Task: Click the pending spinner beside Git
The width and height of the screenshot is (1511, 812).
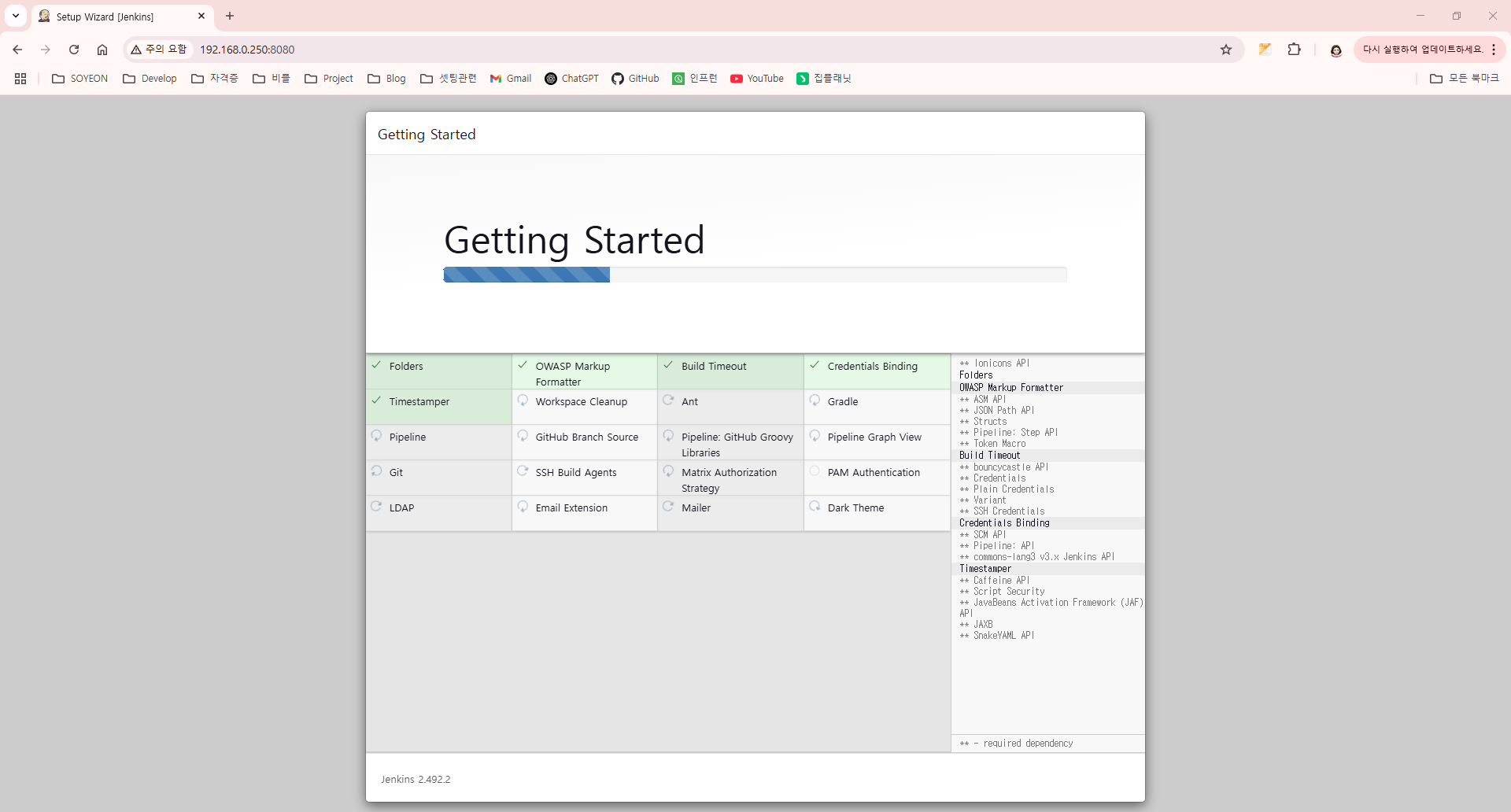Action: 376,471
